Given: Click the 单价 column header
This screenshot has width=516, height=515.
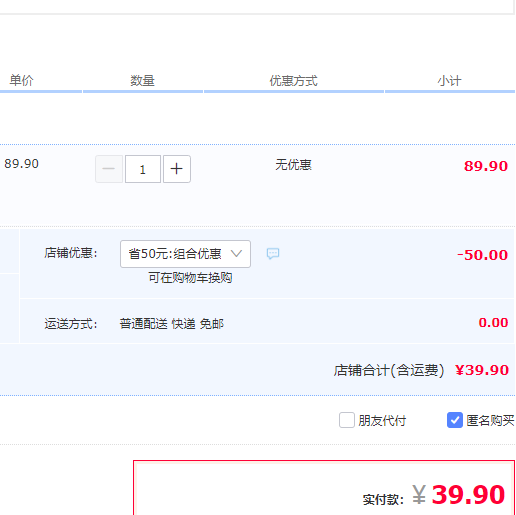Looking at the screenshot, I should (x=22, y=80).
